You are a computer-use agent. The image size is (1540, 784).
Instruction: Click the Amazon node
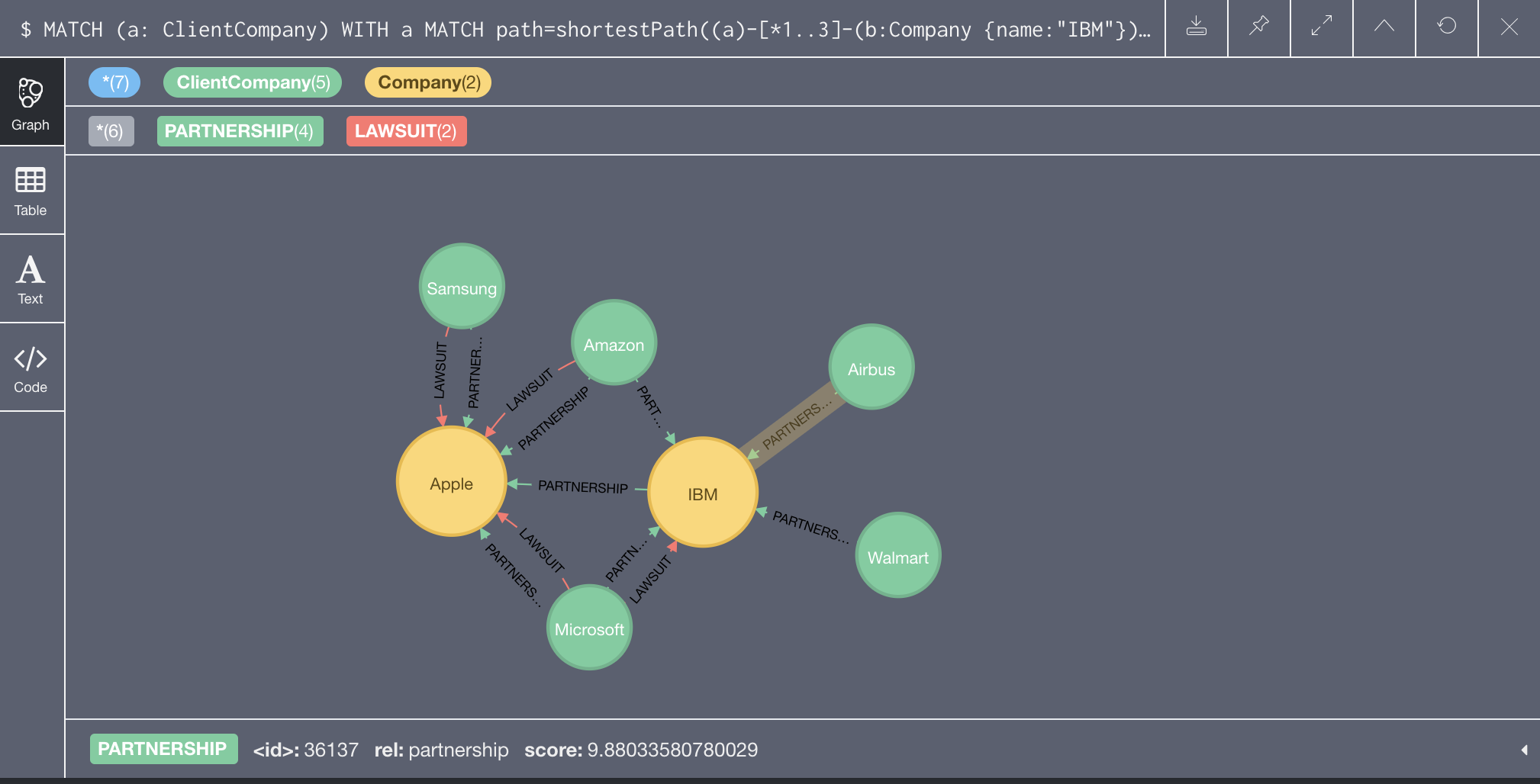tap(614, 344)
